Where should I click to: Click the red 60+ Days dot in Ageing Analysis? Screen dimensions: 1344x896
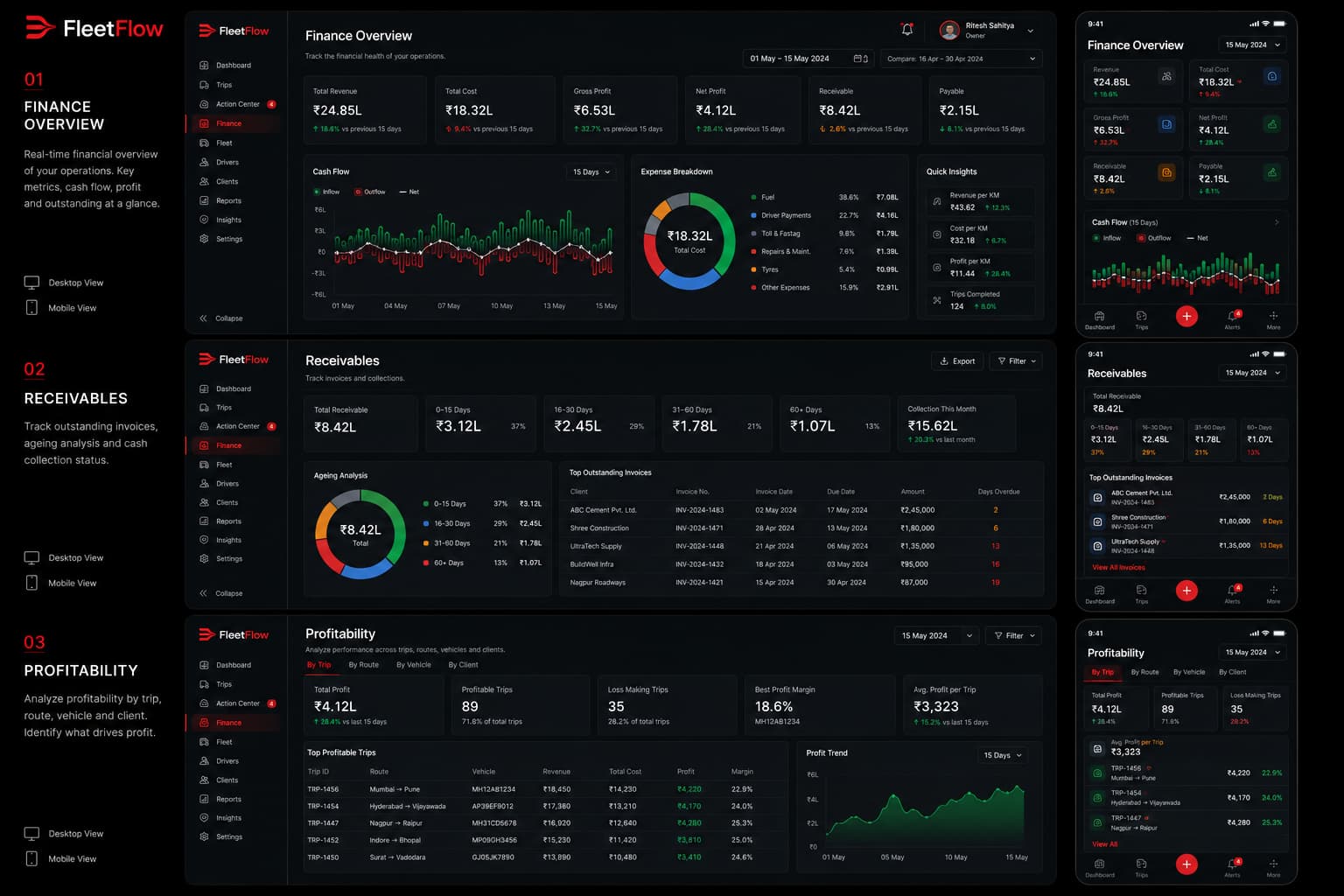pos(426,563)
